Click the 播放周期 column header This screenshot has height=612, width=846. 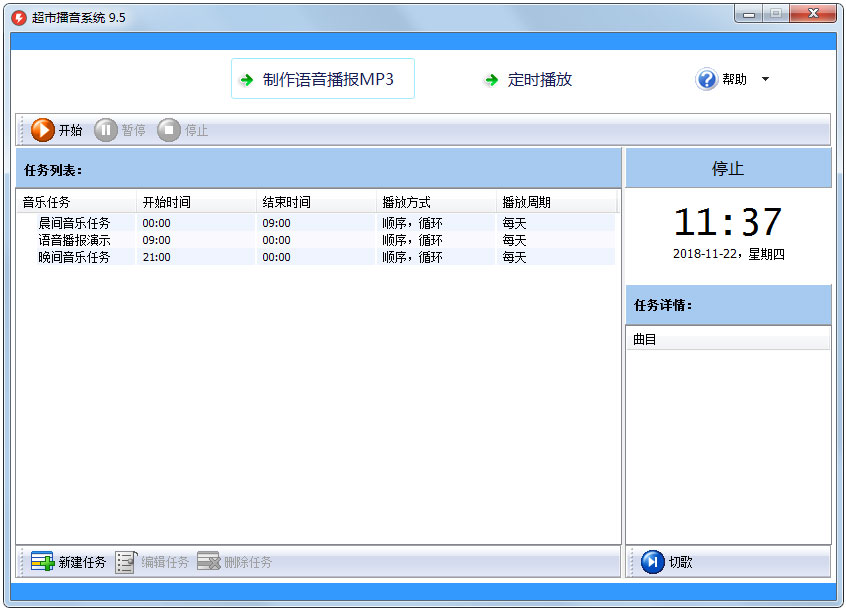[556, 202]
